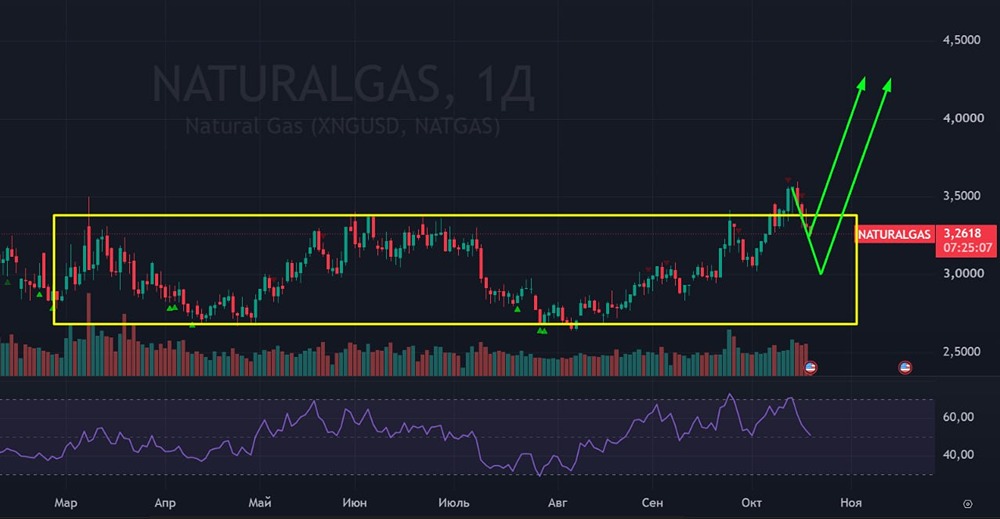This screenshot has width=1000, height=519.
Task: Click the Авг month label on time axis
Action: tap(557, 502)
